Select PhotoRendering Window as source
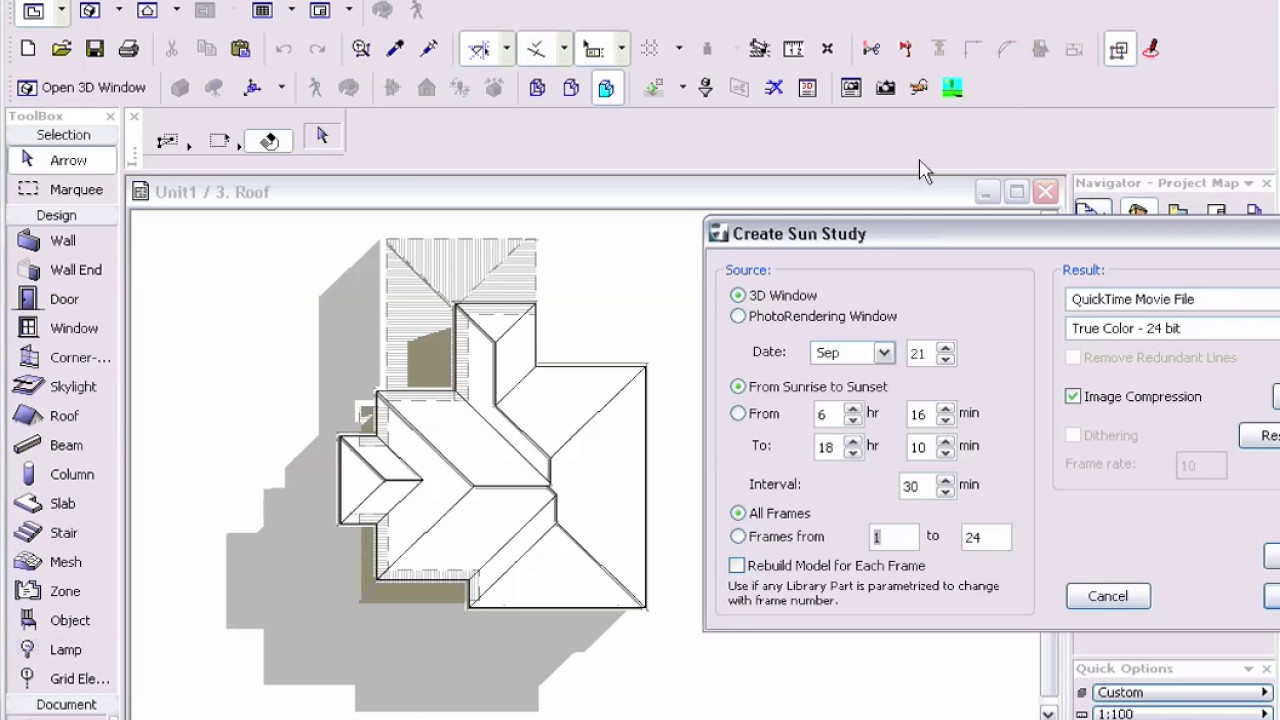1280x720 pixels. (738, 316)
